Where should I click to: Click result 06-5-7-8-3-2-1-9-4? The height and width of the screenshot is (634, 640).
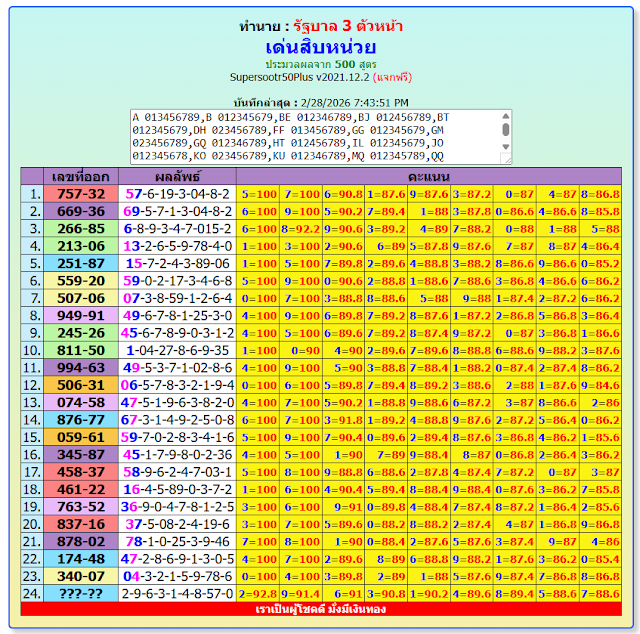[177, 385]
